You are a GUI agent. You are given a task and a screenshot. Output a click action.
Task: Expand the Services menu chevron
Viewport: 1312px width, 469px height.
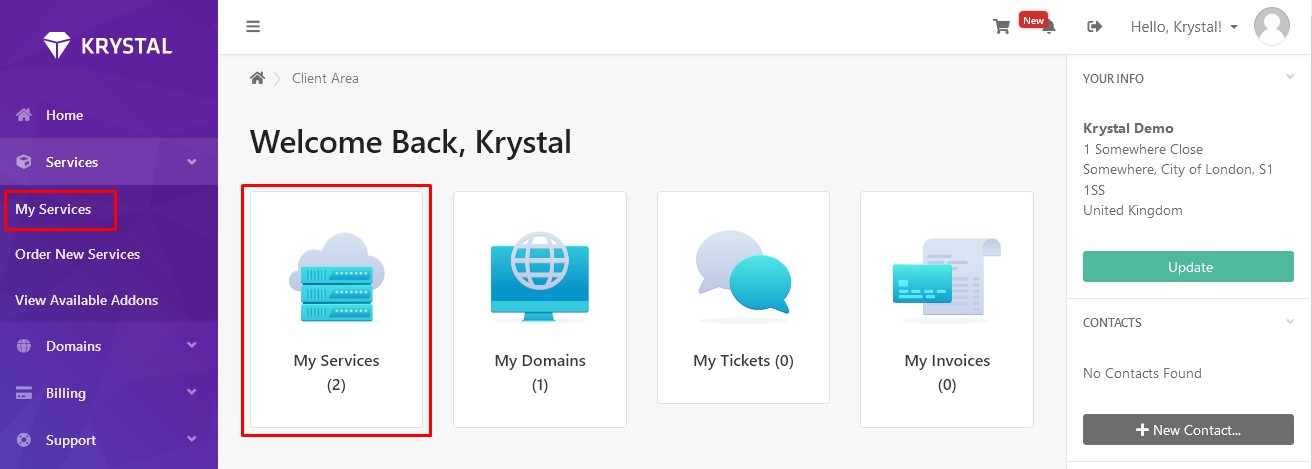coord(192,162)
